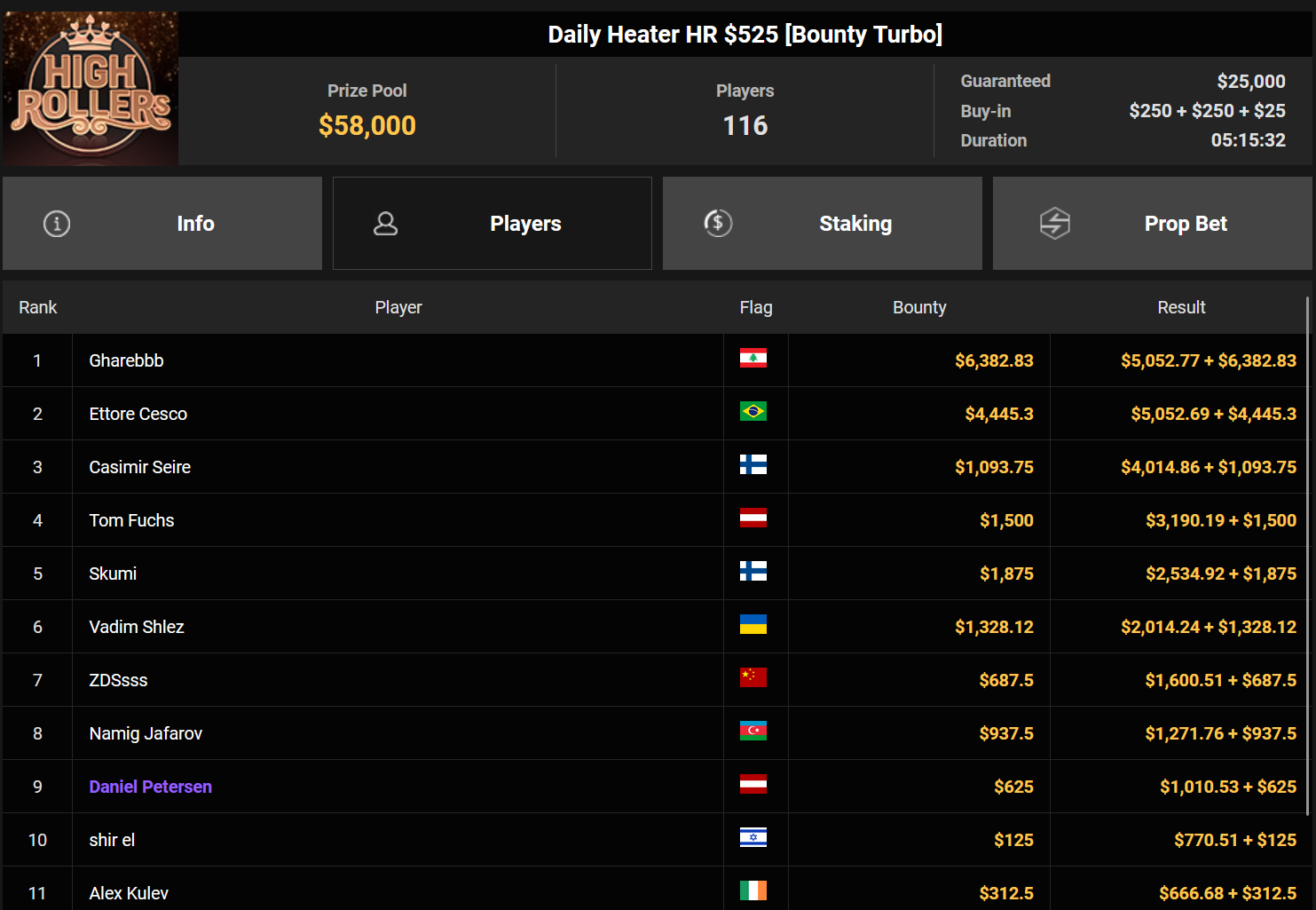Click the Staking dollar coin icon
This screenshot has height=910, width=1316.
pyautogui.click(x=718, y=223)
